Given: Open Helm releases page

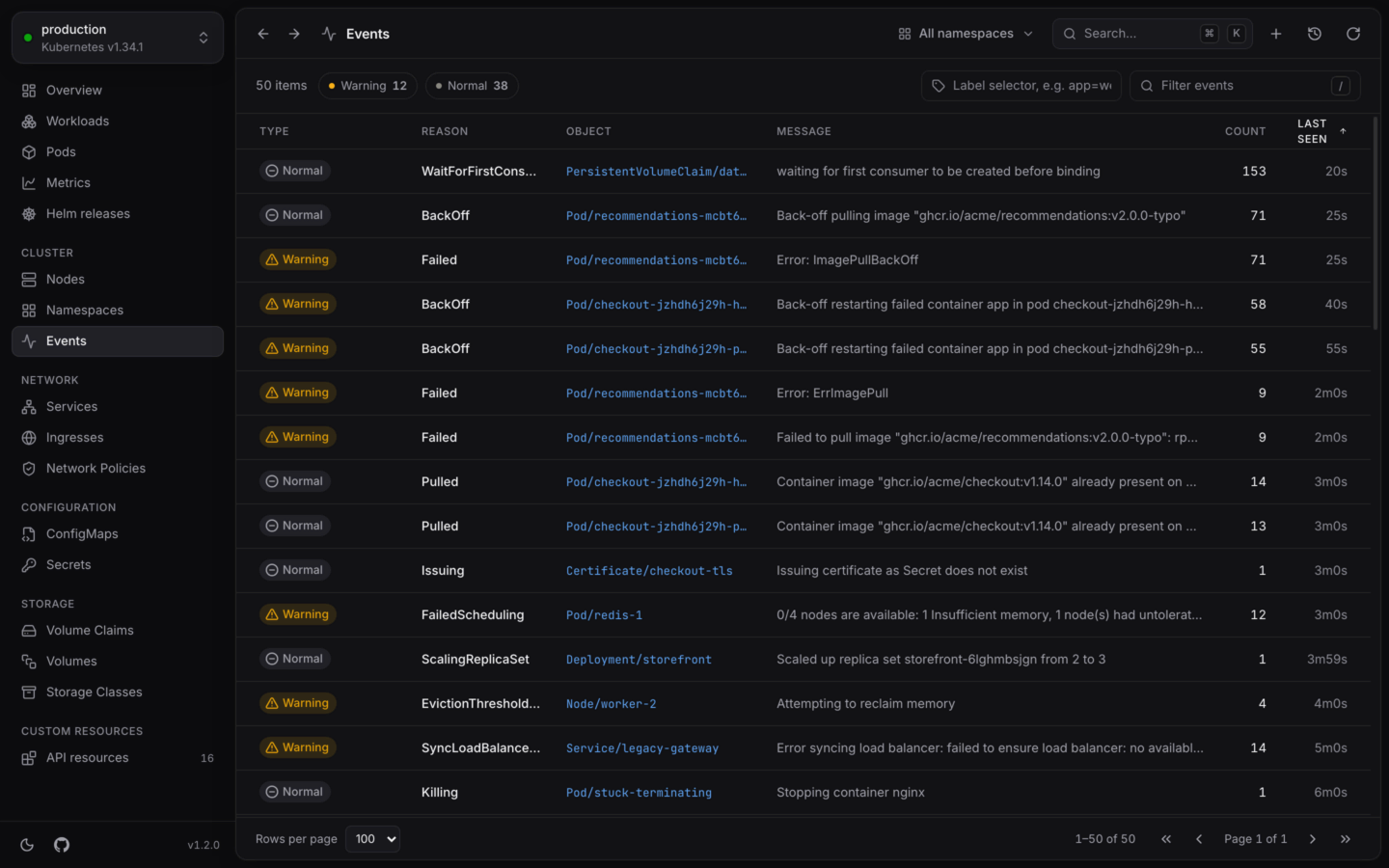Looking at the screenshot, I should tap(118, 214).
